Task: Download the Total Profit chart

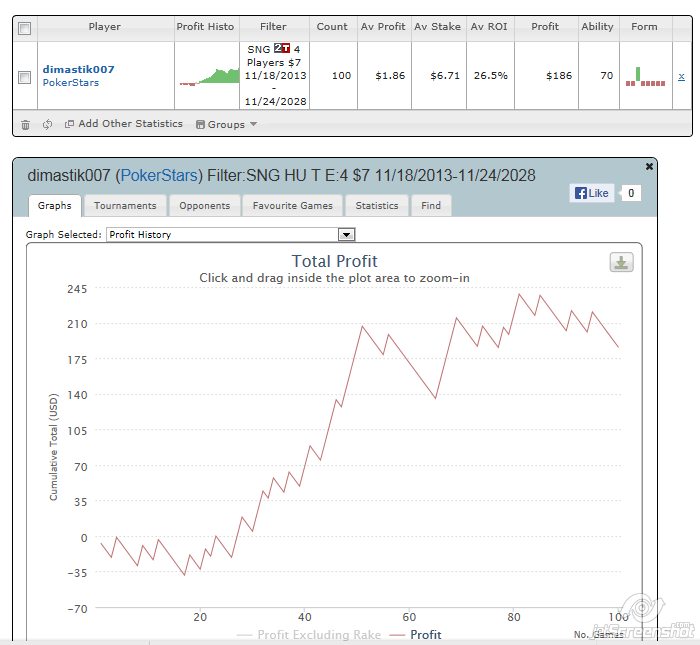Action: tap(622, 262)
